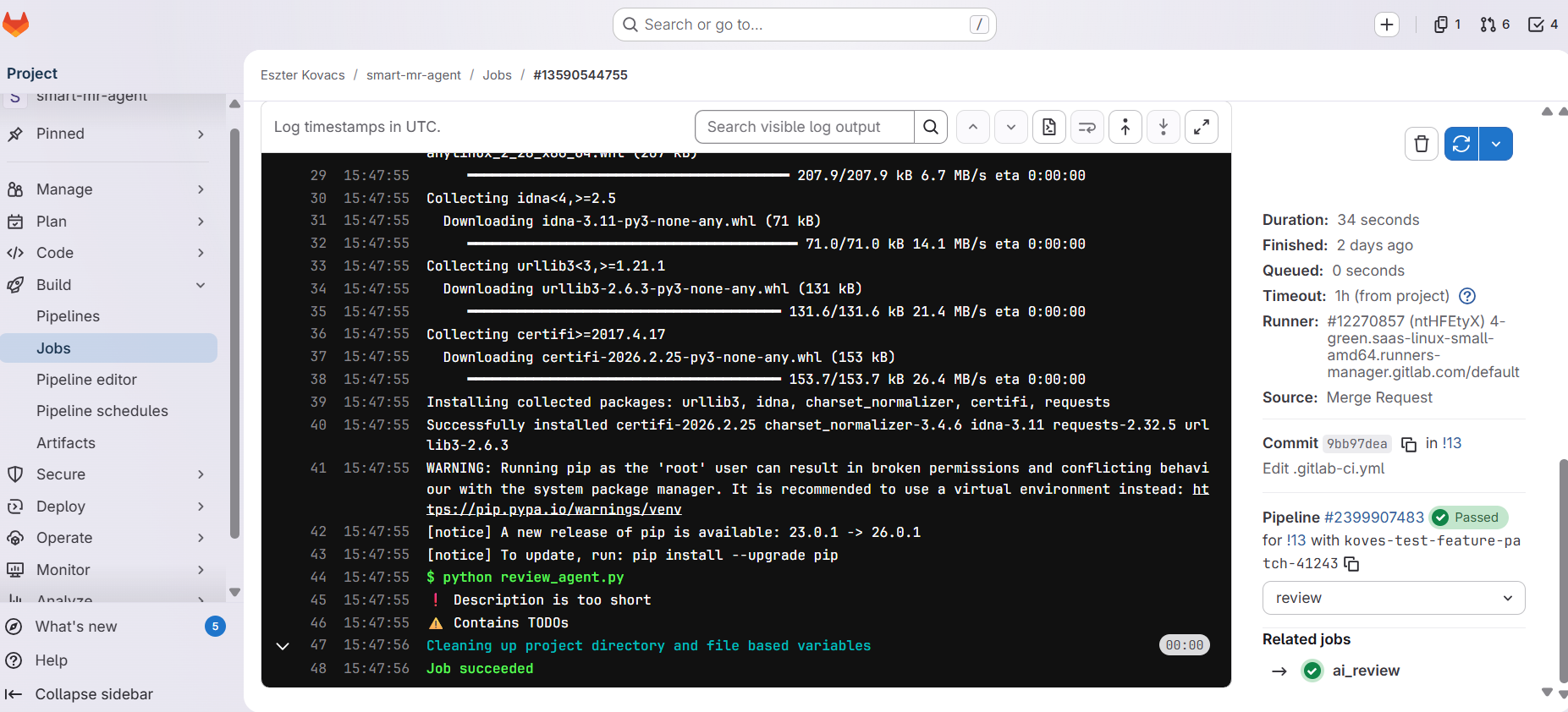Viewport: 1568px width, 712px height.
Task: Open the review stage dropdown
Action: point(1394,598)
